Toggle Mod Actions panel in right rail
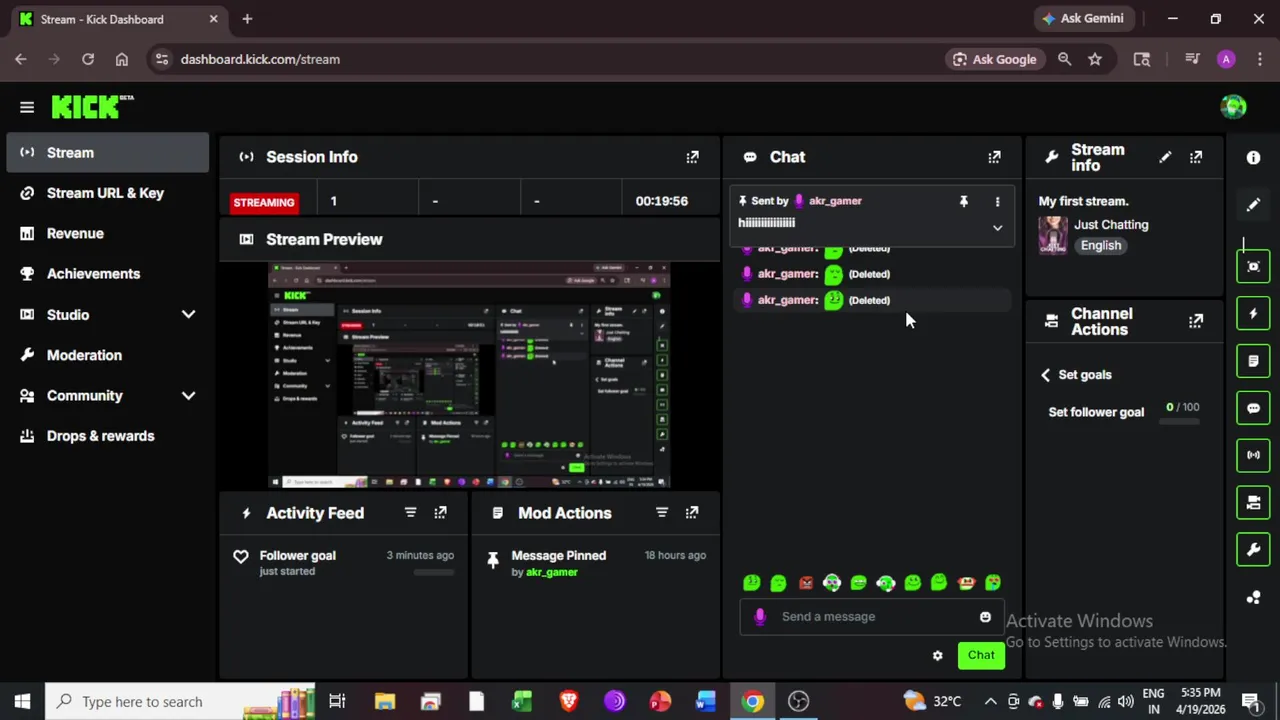Image resolution: width=1280 pixels, height=720 pixels. [1253, 361]
